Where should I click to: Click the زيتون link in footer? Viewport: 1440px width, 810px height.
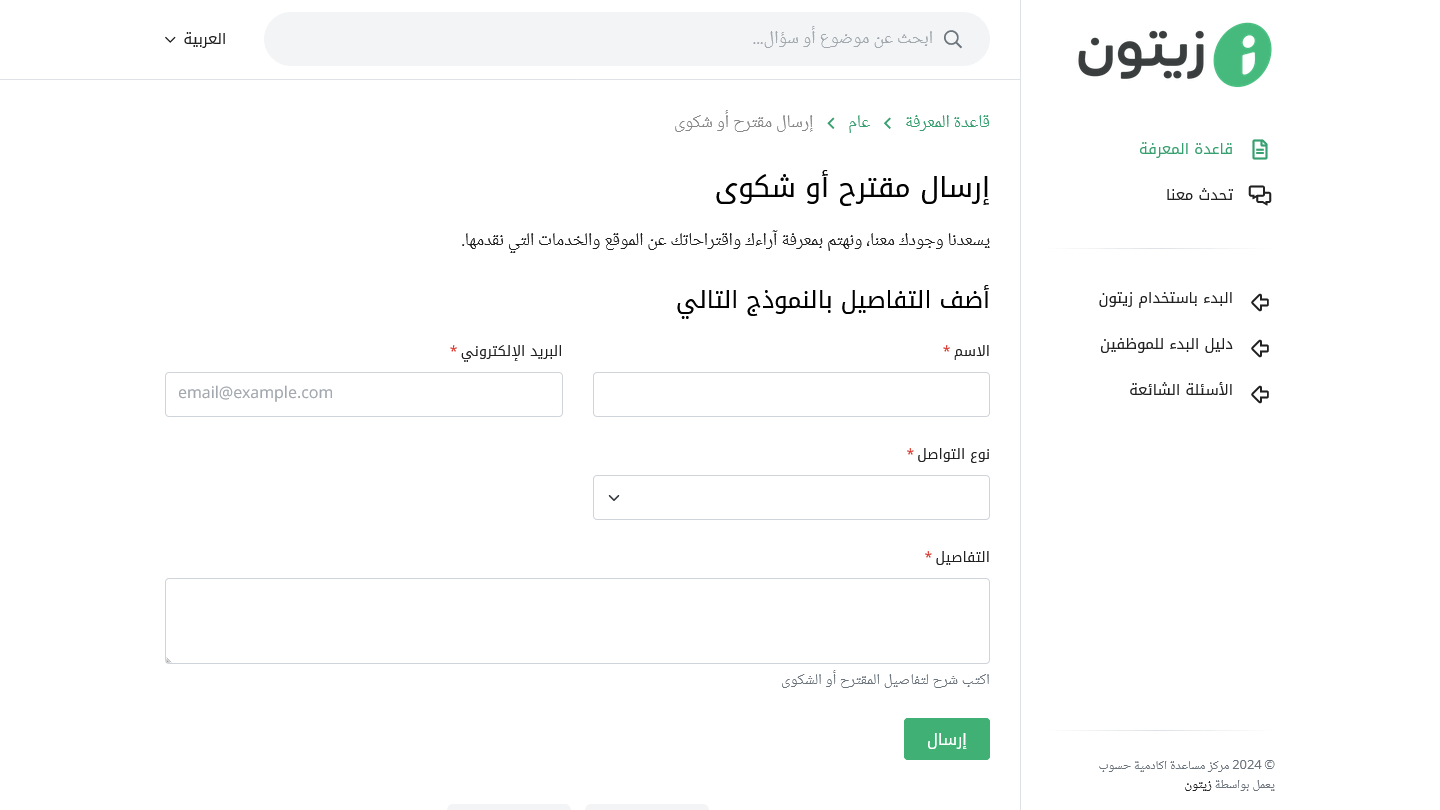coord(1198,785)
